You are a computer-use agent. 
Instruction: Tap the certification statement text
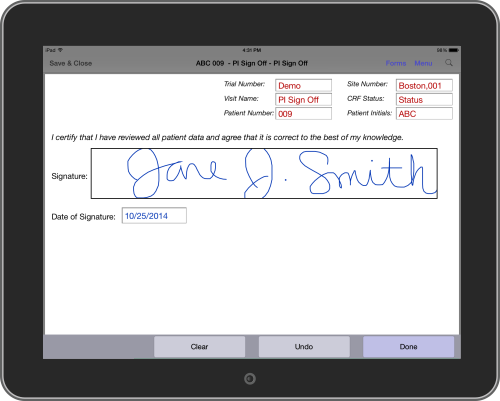pos(227,137)
